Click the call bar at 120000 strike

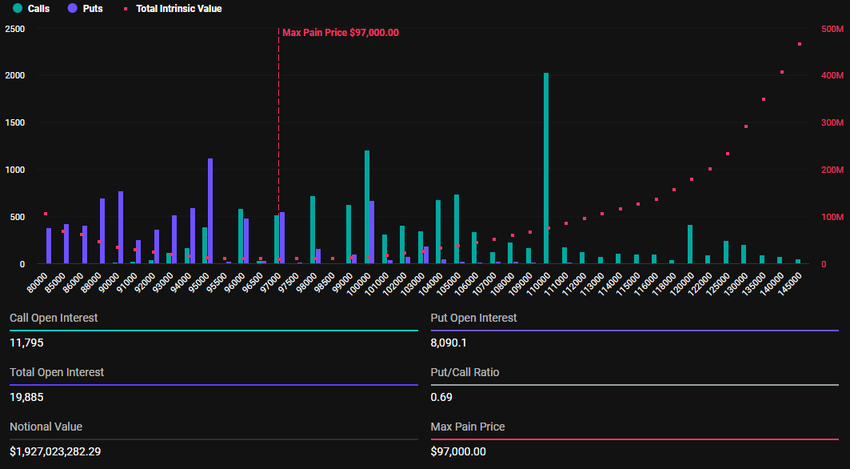pyautogui.click(x=690, y=244)
